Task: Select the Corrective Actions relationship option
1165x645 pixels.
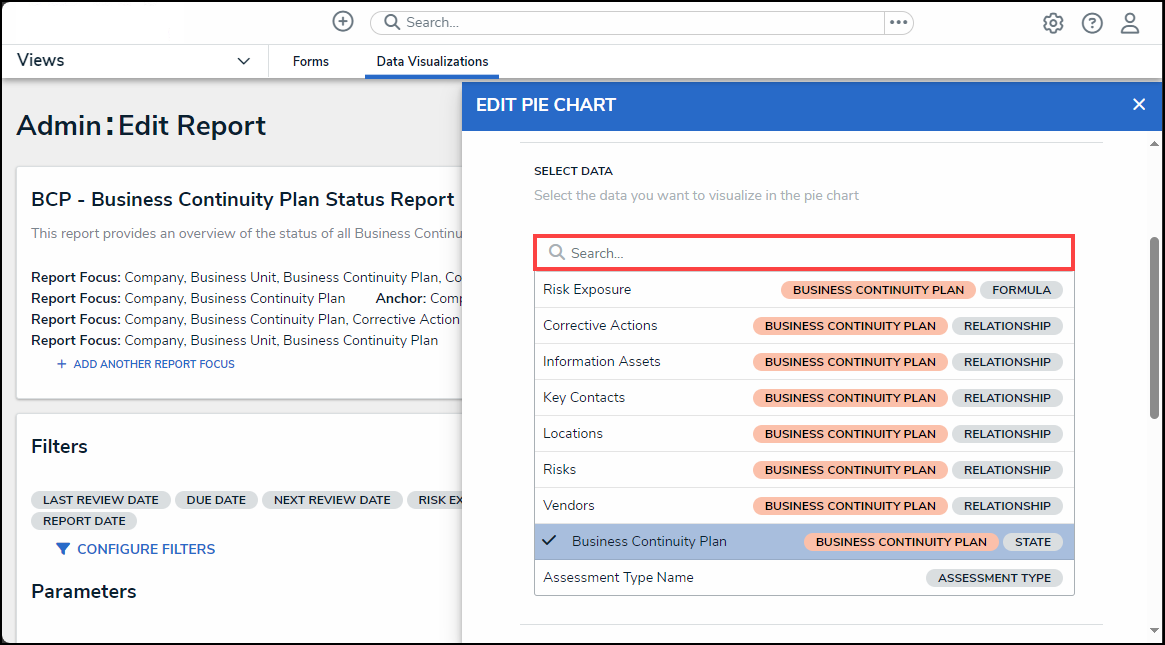Action: pyautogui.click(x=600, y=326)
